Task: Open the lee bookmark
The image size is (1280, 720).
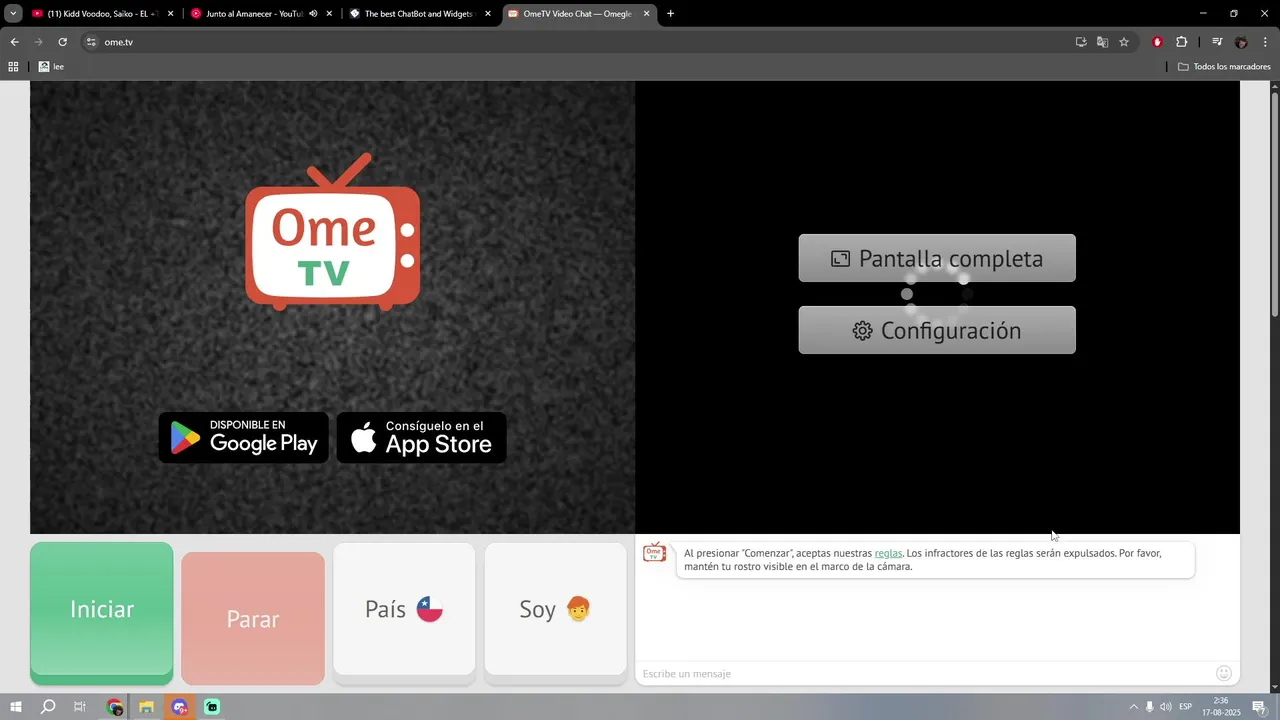Action: [51, 67]
